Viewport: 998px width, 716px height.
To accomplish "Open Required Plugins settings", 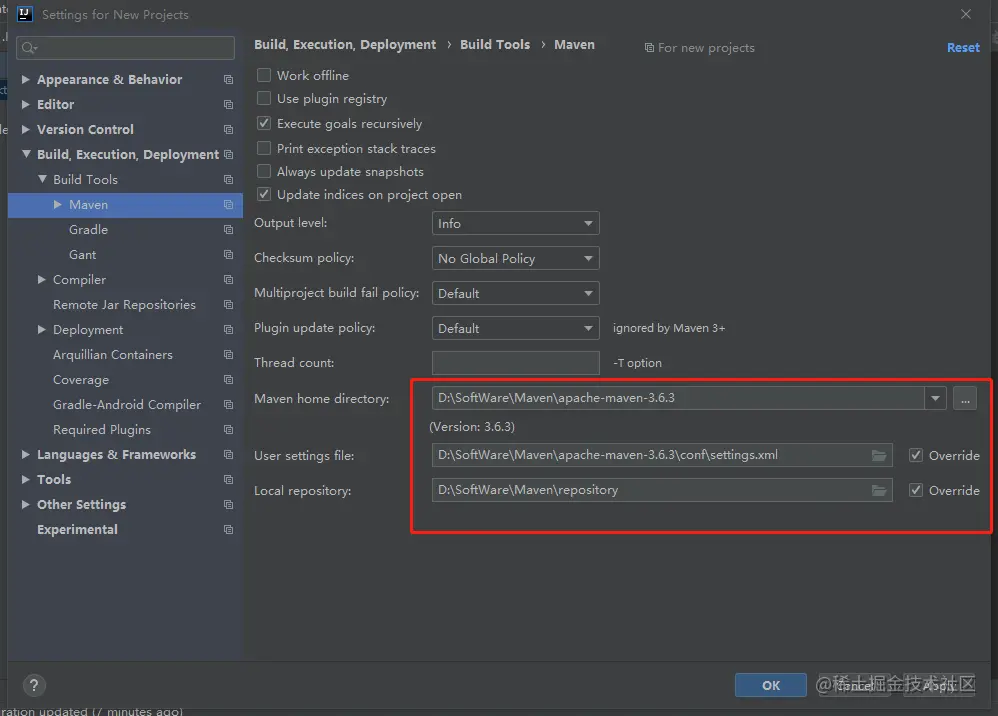I will 102,430.
